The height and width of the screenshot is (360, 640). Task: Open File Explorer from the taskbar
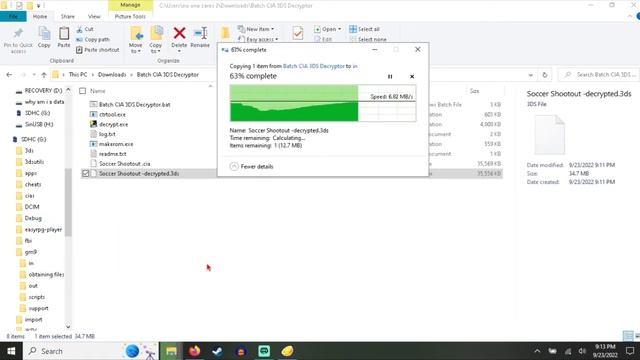click(171, 351)
